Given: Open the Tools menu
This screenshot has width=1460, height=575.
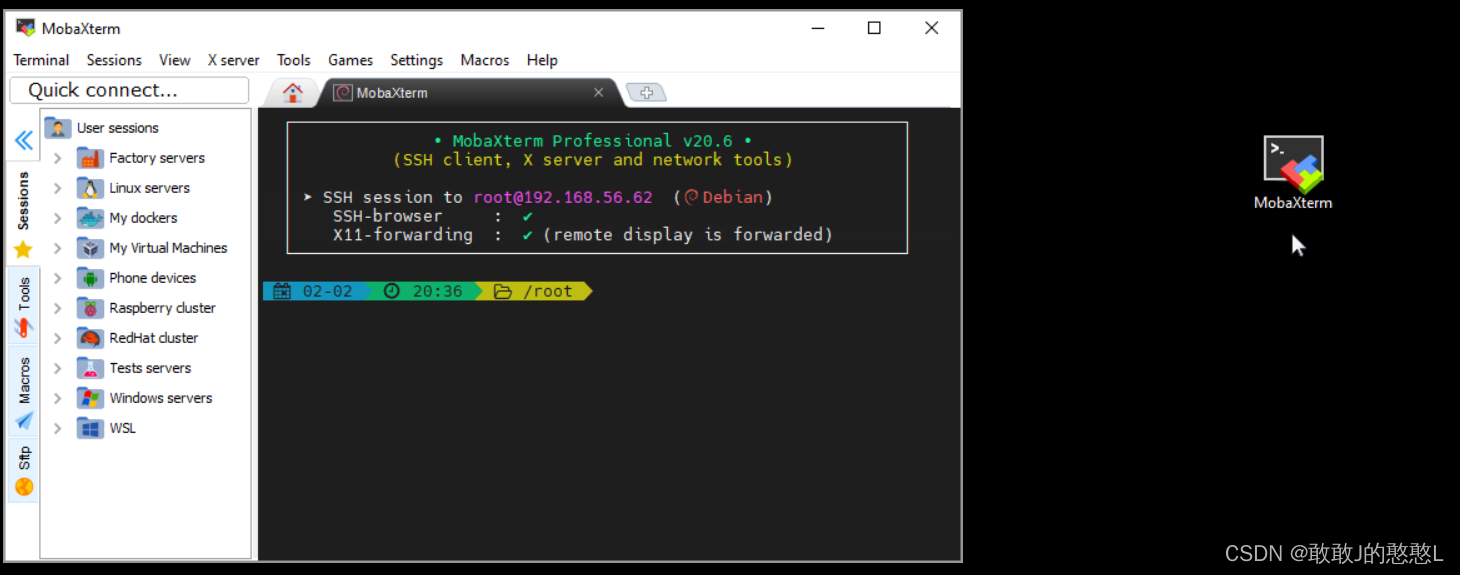Looking at the screenshot, I should pos(293,60).
